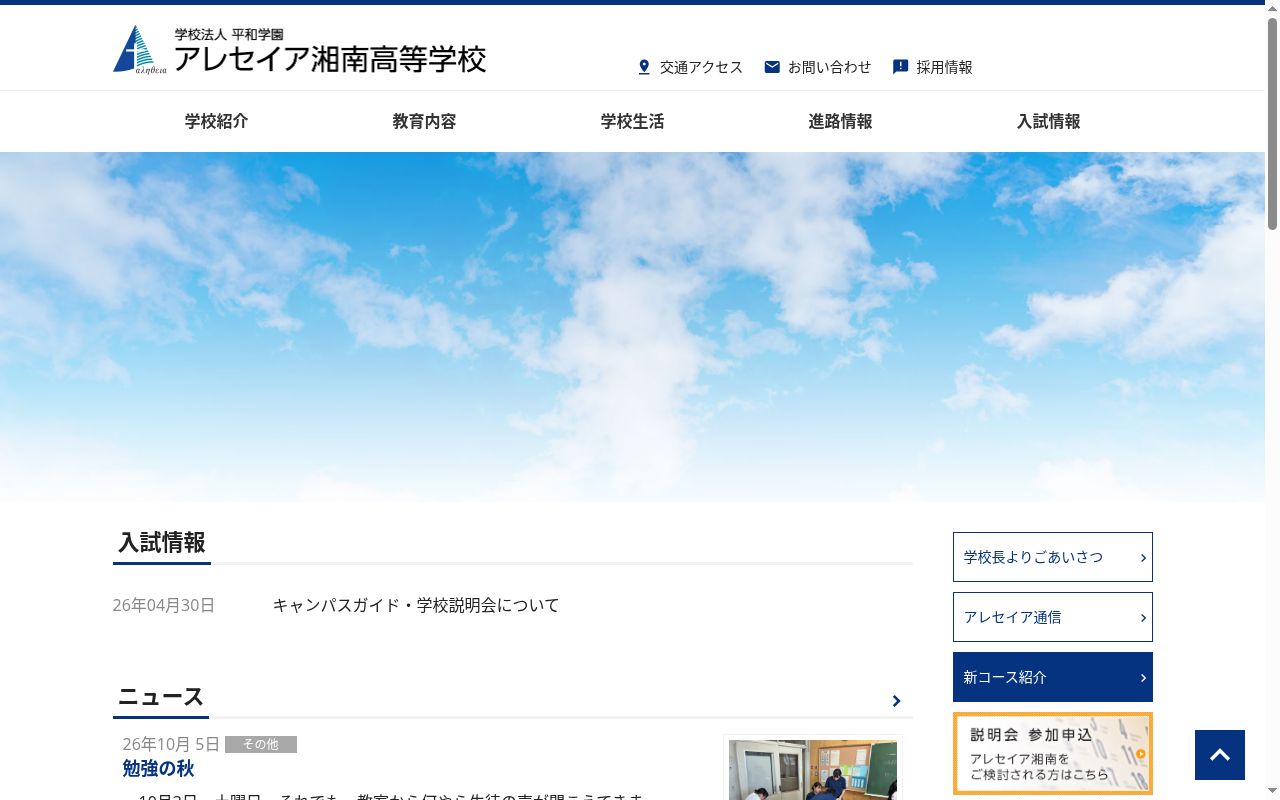The width and height of the screenshot is (1280, 800).
Task: Click the その他 category tag
Action: (x=261, y=744)
